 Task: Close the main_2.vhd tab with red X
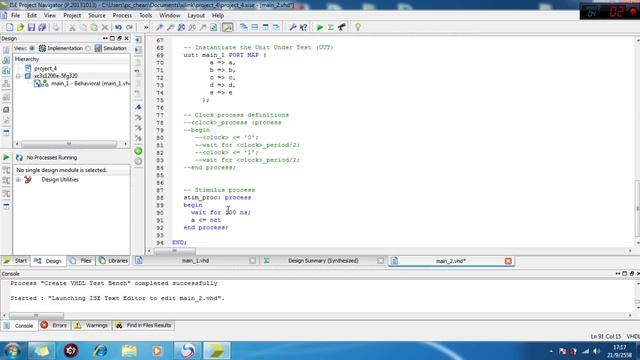click(508, 261)
